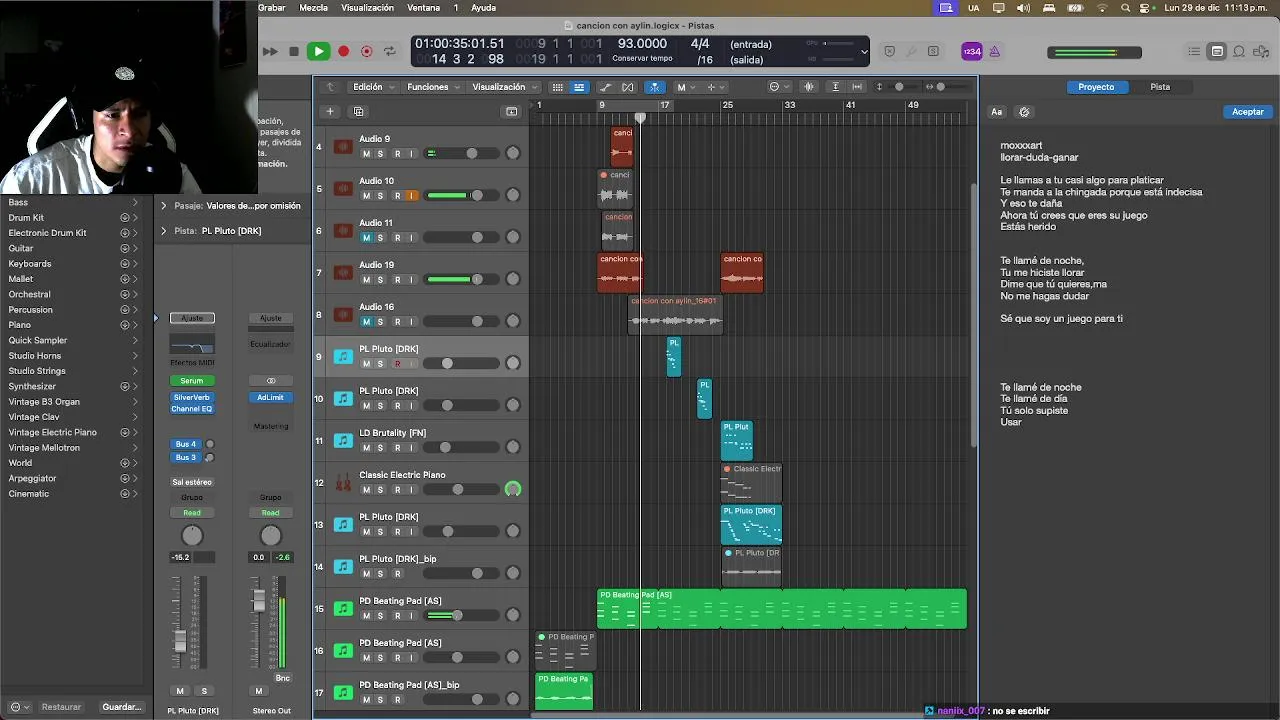Switch to the Proyecto notes tab
Viewport: 1280px width, 720px height.
[1096, 87]
